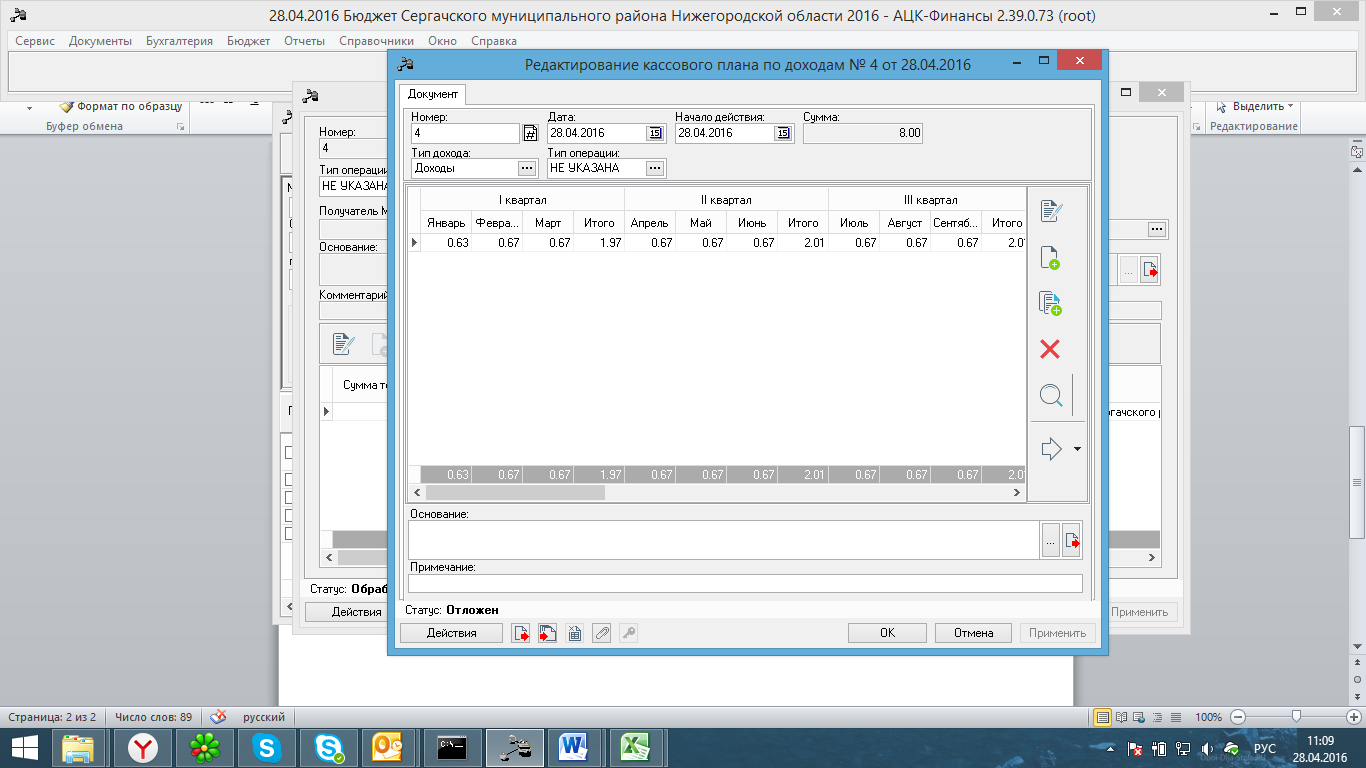Click the Word zoom slider handle
Screen dimensions: 1366x768
click(1296, 717)
